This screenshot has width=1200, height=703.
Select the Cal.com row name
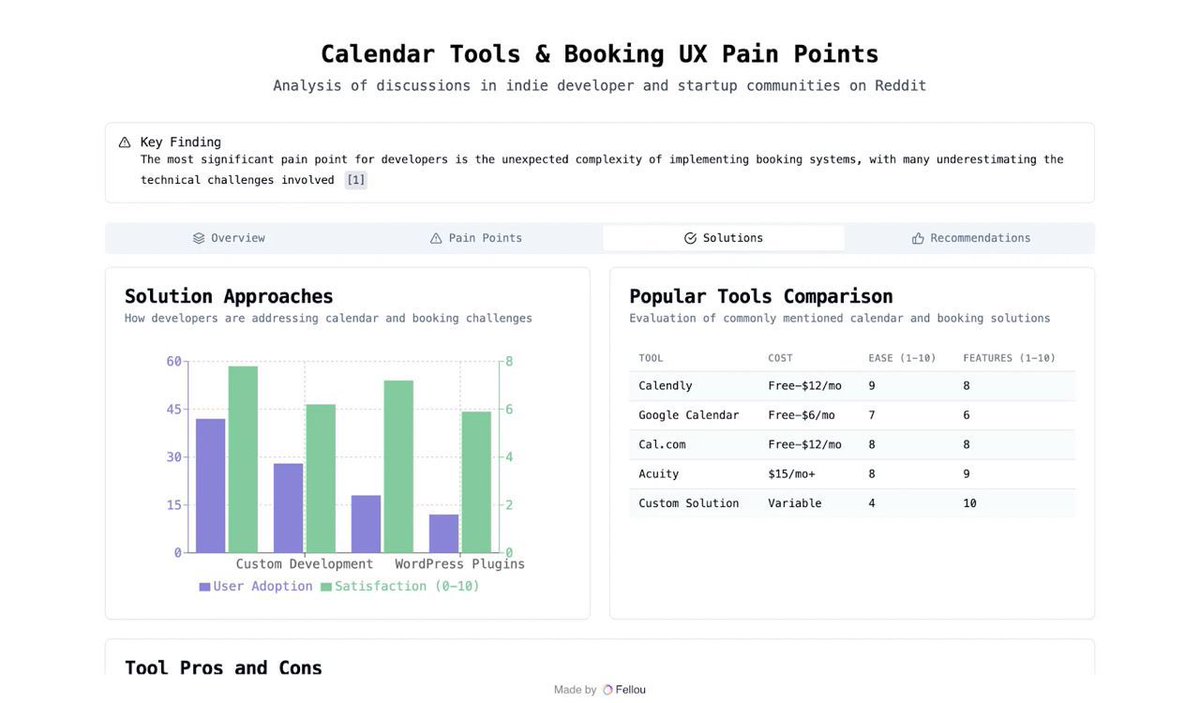pyautogui.click(x=662, y=444)
